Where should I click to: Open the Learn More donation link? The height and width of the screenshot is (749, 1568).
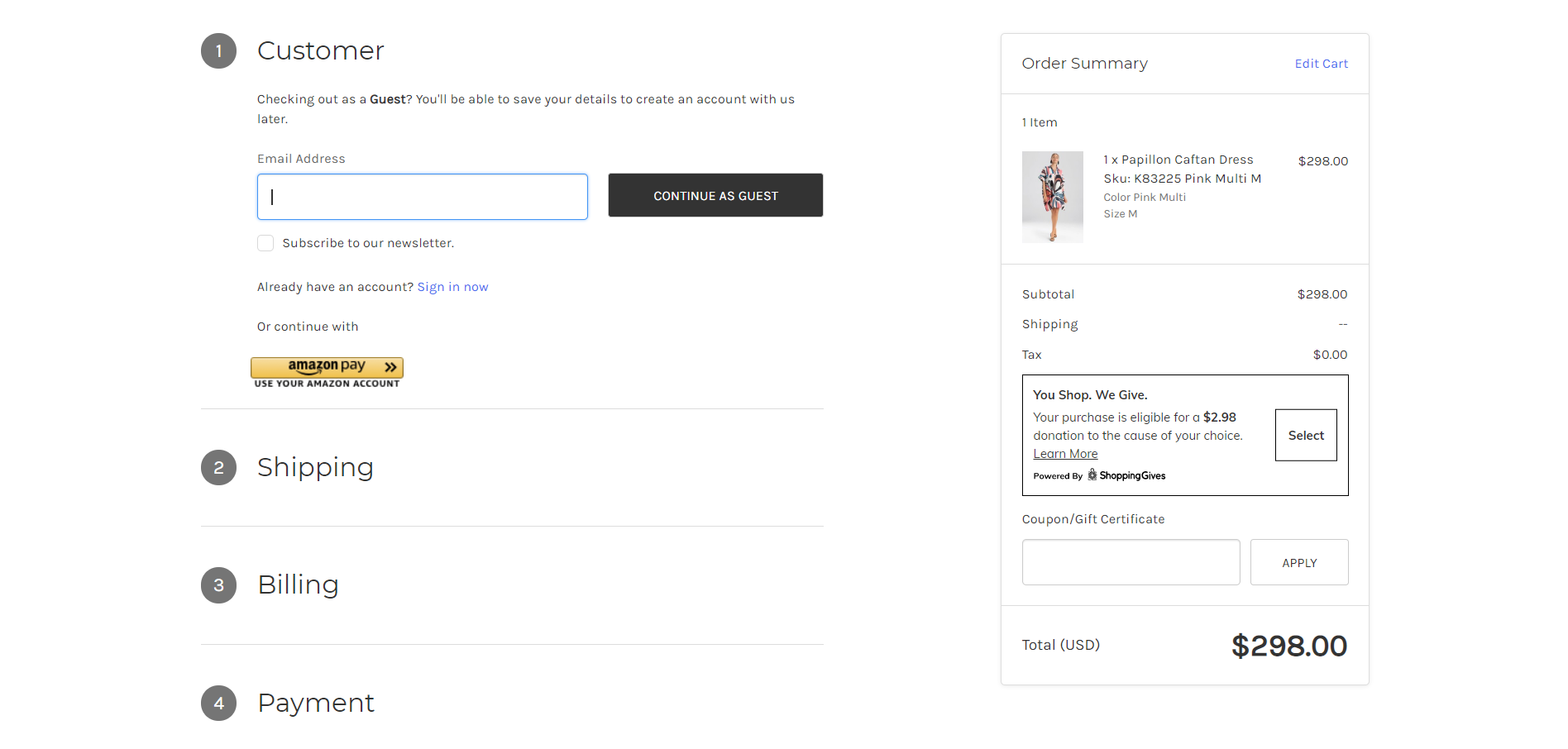pyautogui.click(x=1064, y=453)
